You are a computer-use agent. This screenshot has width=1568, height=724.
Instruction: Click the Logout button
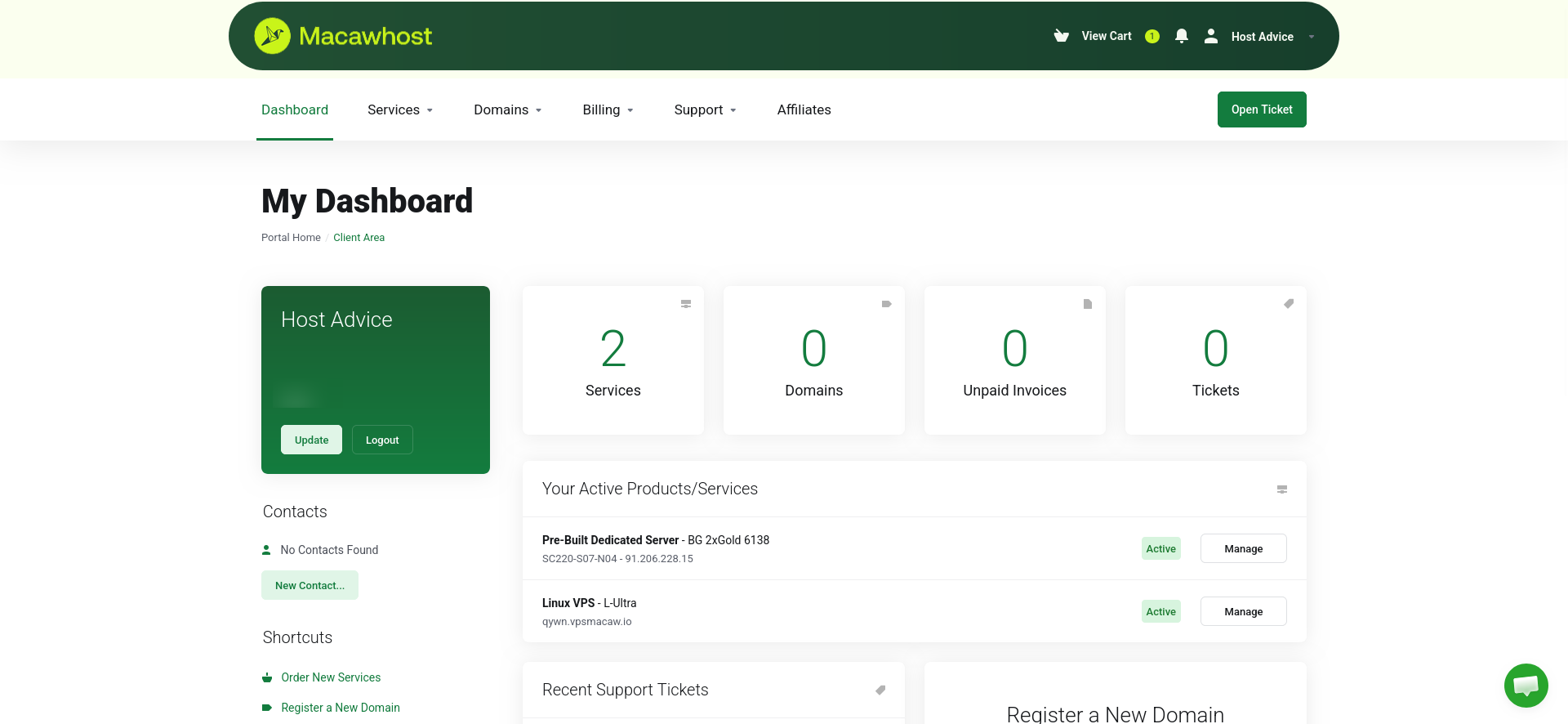(x=382, y=440)
